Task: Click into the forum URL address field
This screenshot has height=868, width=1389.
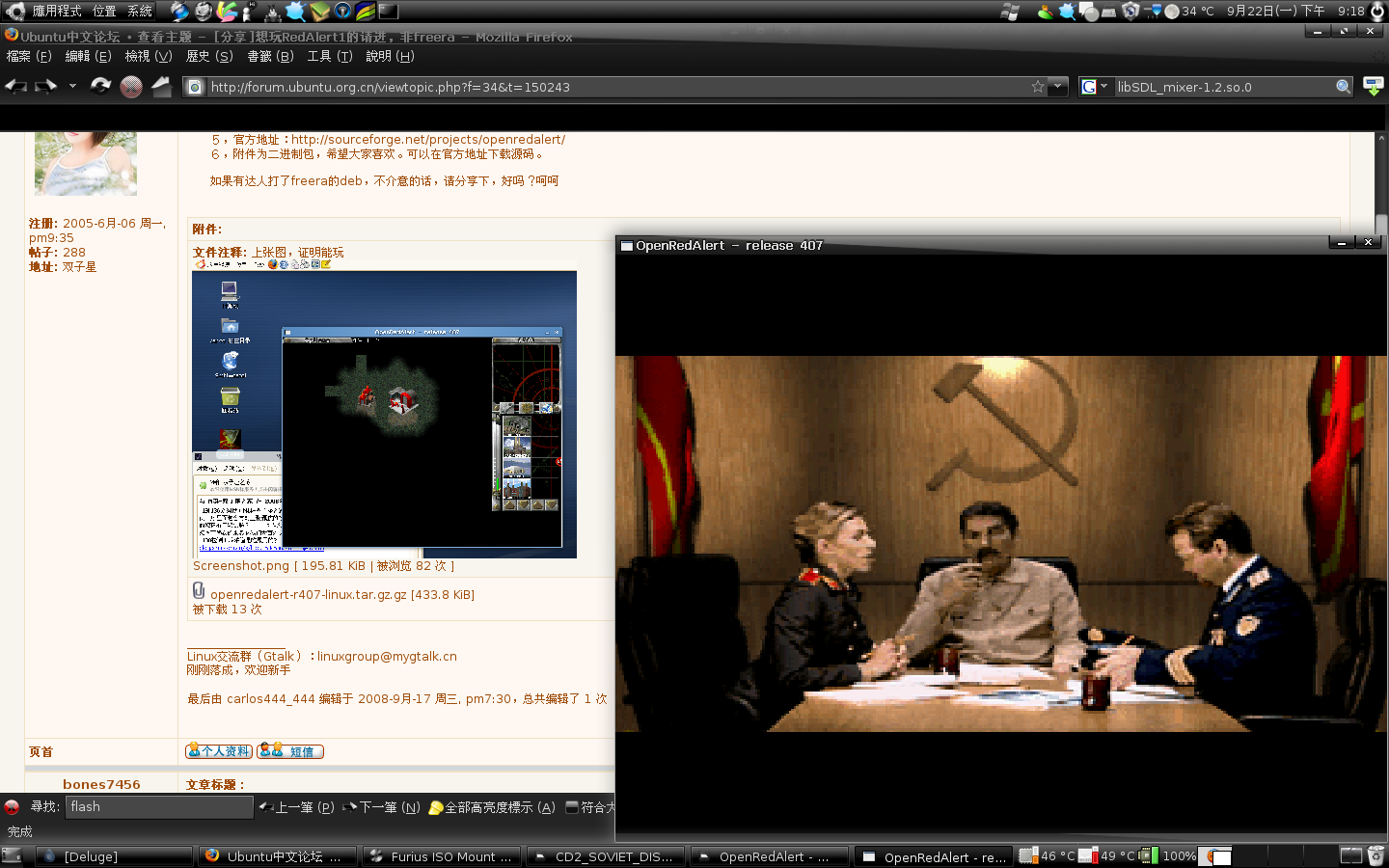Action: (x=617, y=87)
